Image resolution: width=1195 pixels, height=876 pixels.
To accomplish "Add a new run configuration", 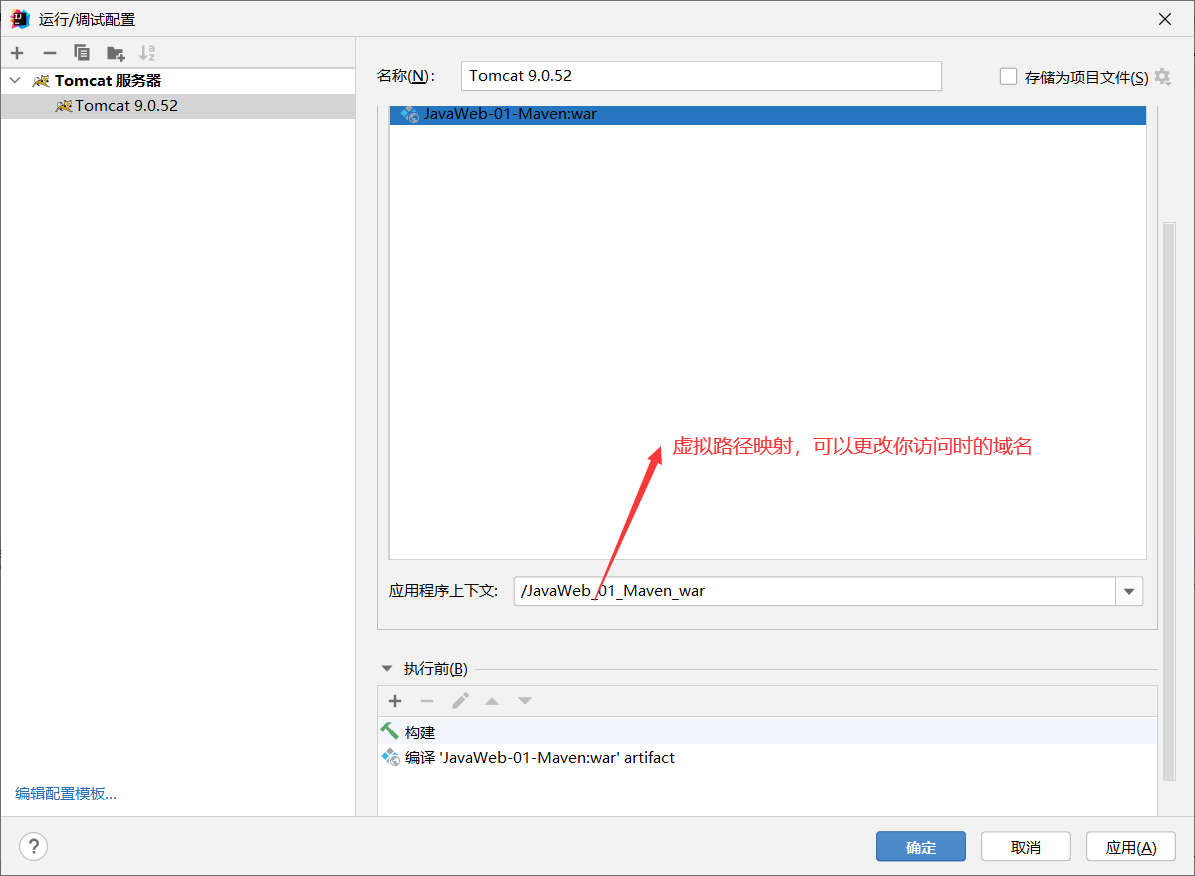I will click(x=18, y=53).
